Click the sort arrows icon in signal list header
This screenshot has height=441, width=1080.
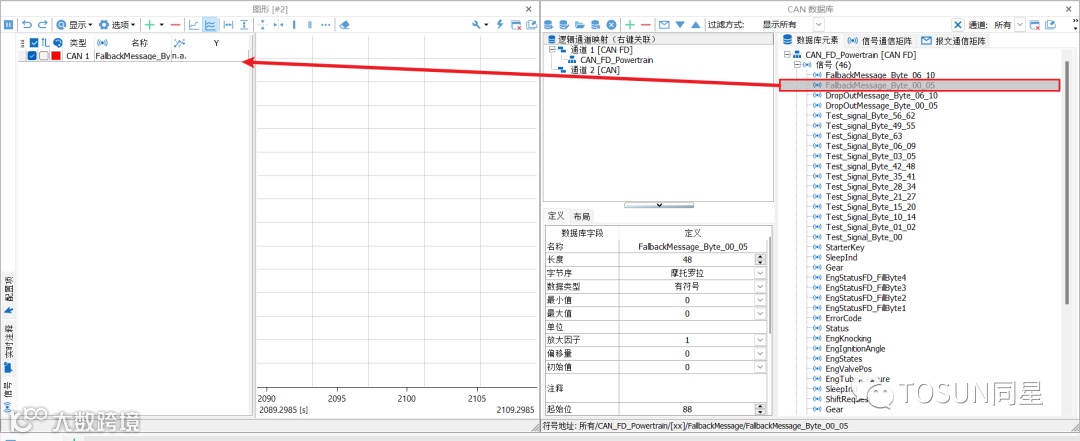tap(45, 43)
